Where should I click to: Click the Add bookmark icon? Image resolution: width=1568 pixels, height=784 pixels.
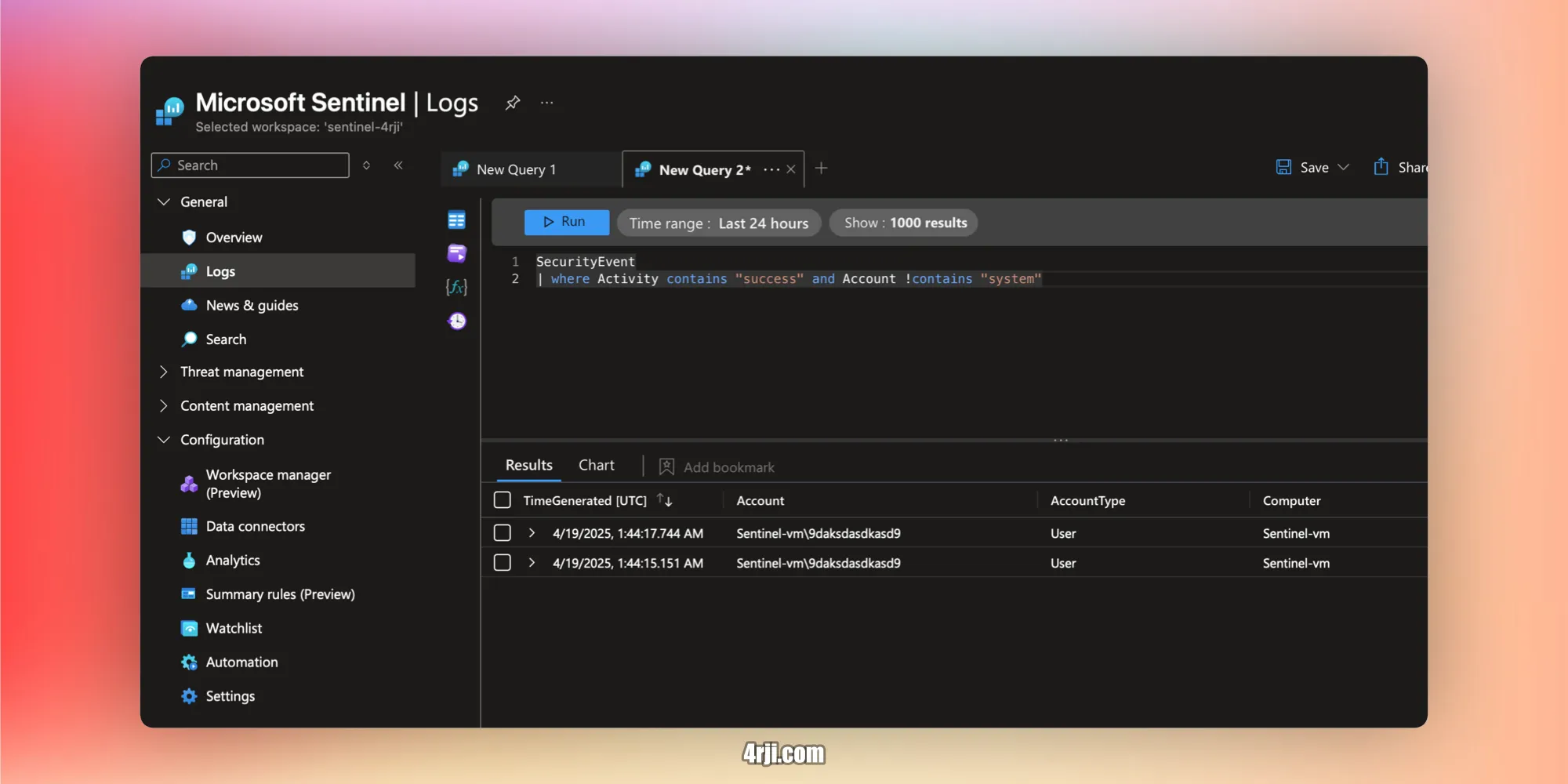point(666,466)
